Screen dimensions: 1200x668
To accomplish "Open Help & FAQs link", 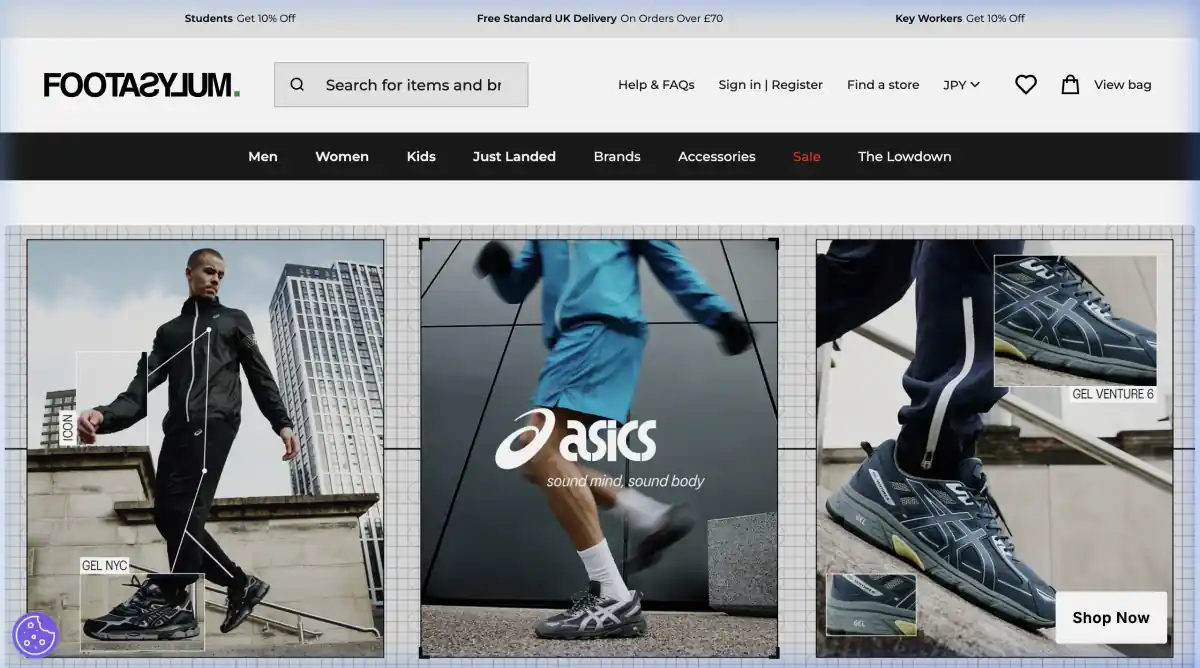I will coord(656,85).
